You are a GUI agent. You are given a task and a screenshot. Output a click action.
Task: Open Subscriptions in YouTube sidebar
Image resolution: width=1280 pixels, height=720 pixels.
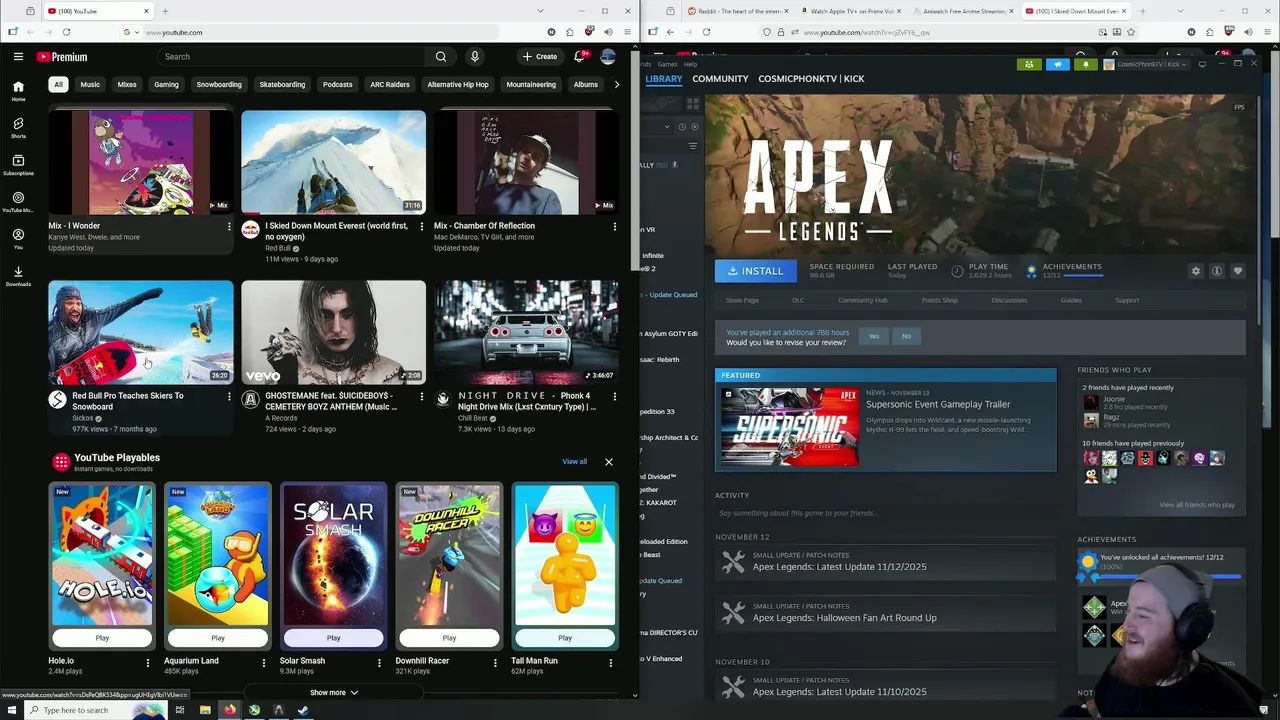(x=18, y=165)
